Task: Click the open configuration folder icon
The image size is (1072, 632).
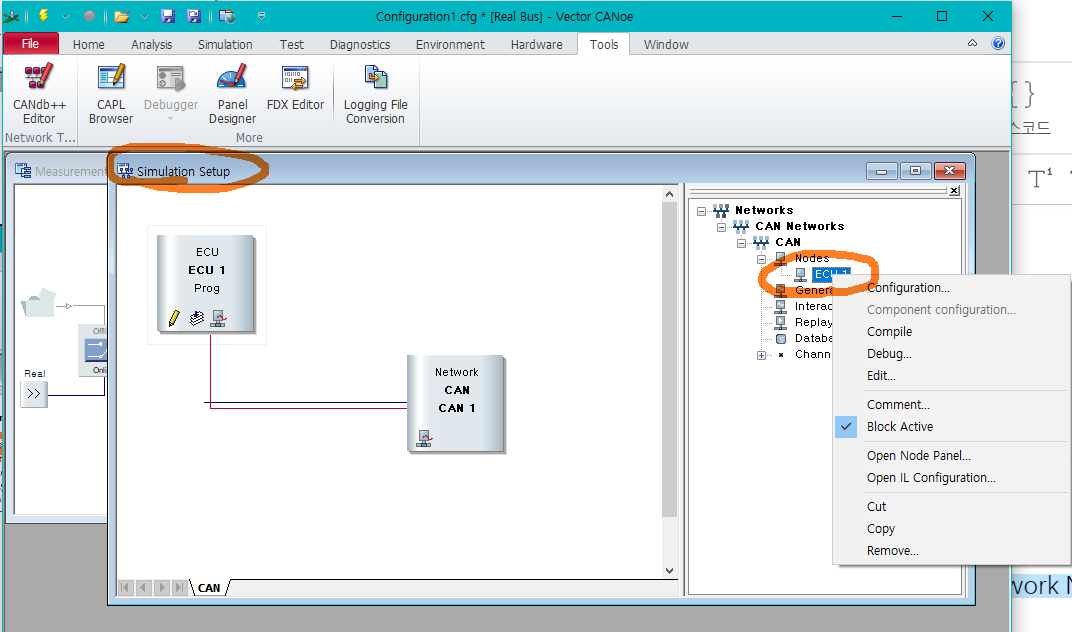Action: [122, 16]
